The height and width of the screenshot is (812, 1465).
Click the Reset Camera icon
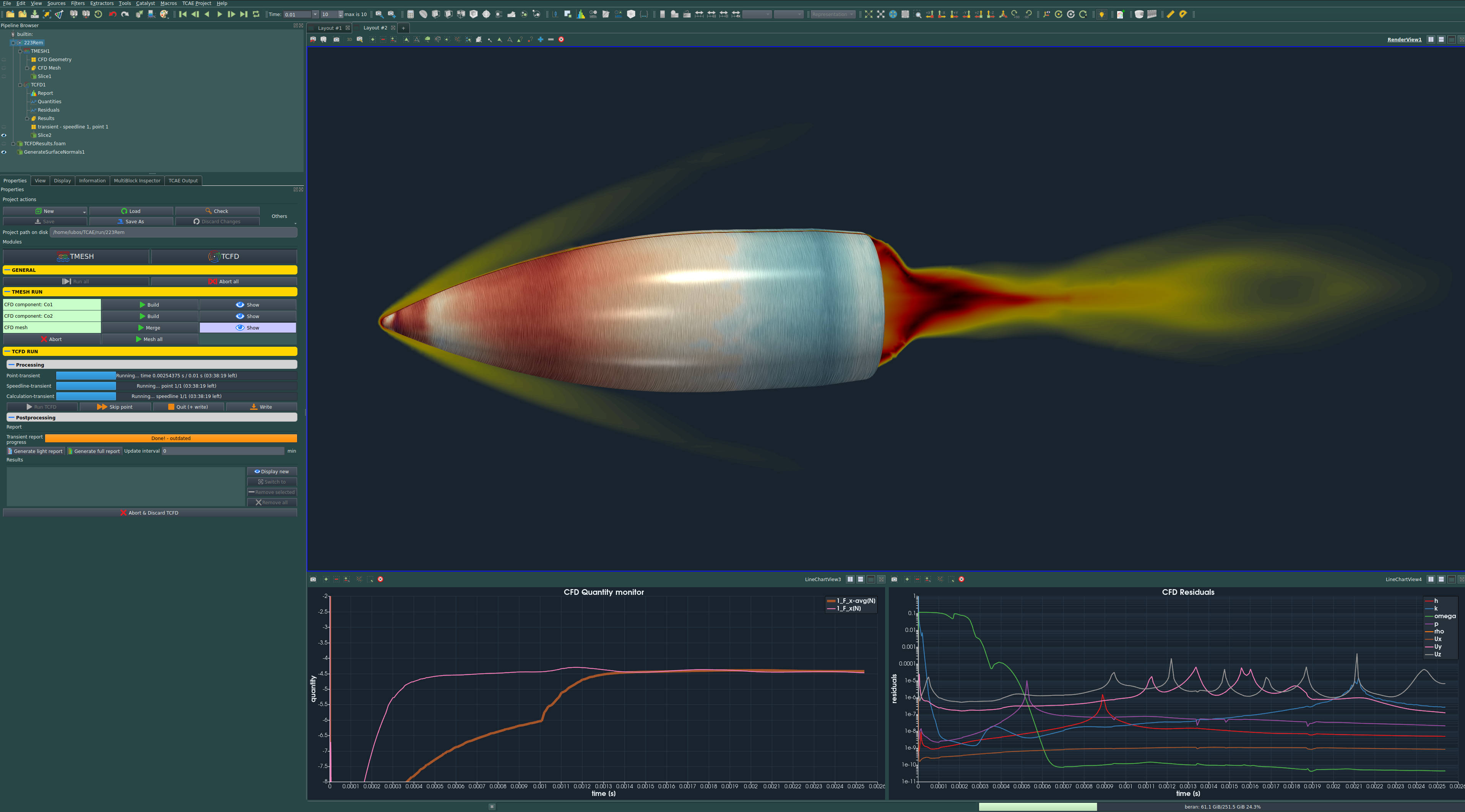[869, 14]
